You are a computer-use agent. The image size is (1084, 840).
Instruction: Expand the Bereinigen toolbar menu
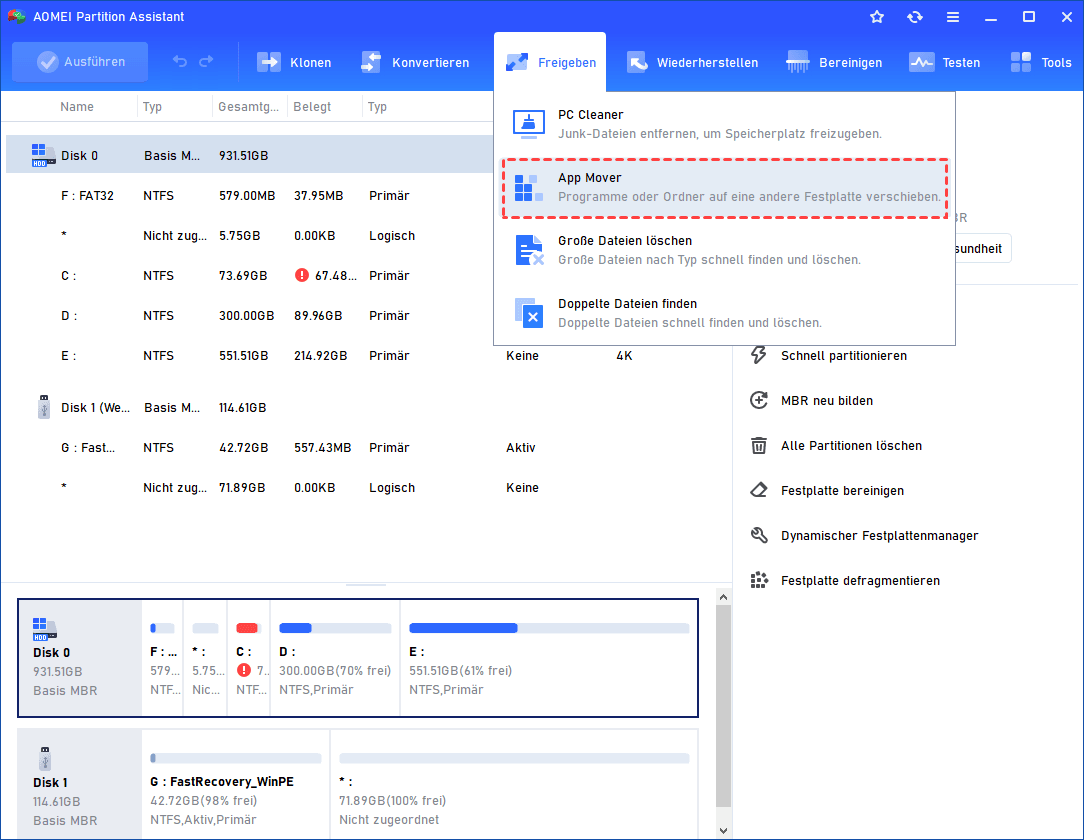point(834,62)
